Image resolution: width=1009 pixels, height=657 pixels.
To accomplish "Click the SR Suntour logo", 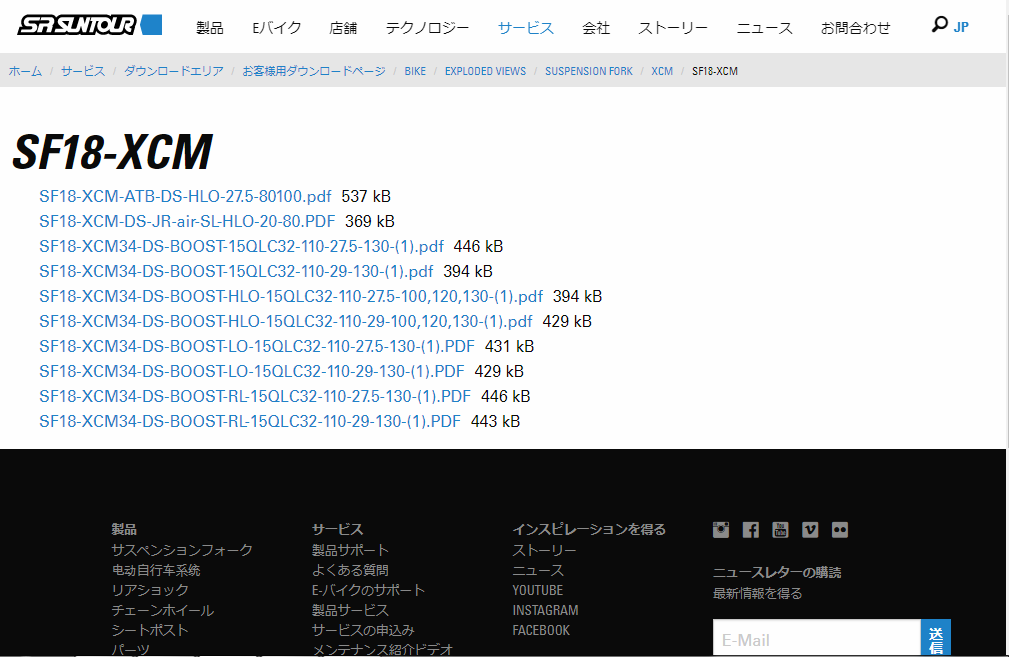I will point(89,24).
